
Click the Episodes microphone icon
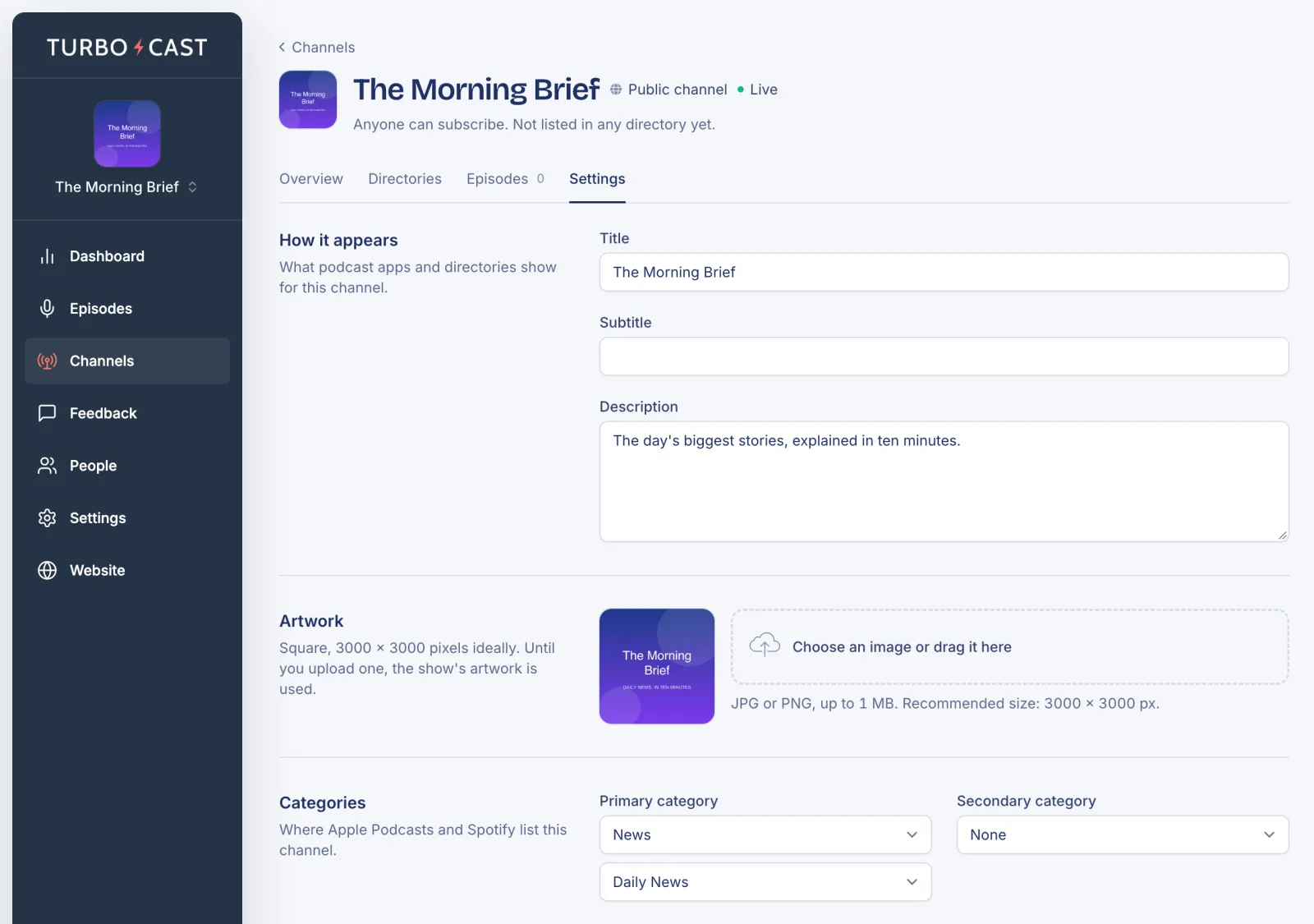coord(48,309)
